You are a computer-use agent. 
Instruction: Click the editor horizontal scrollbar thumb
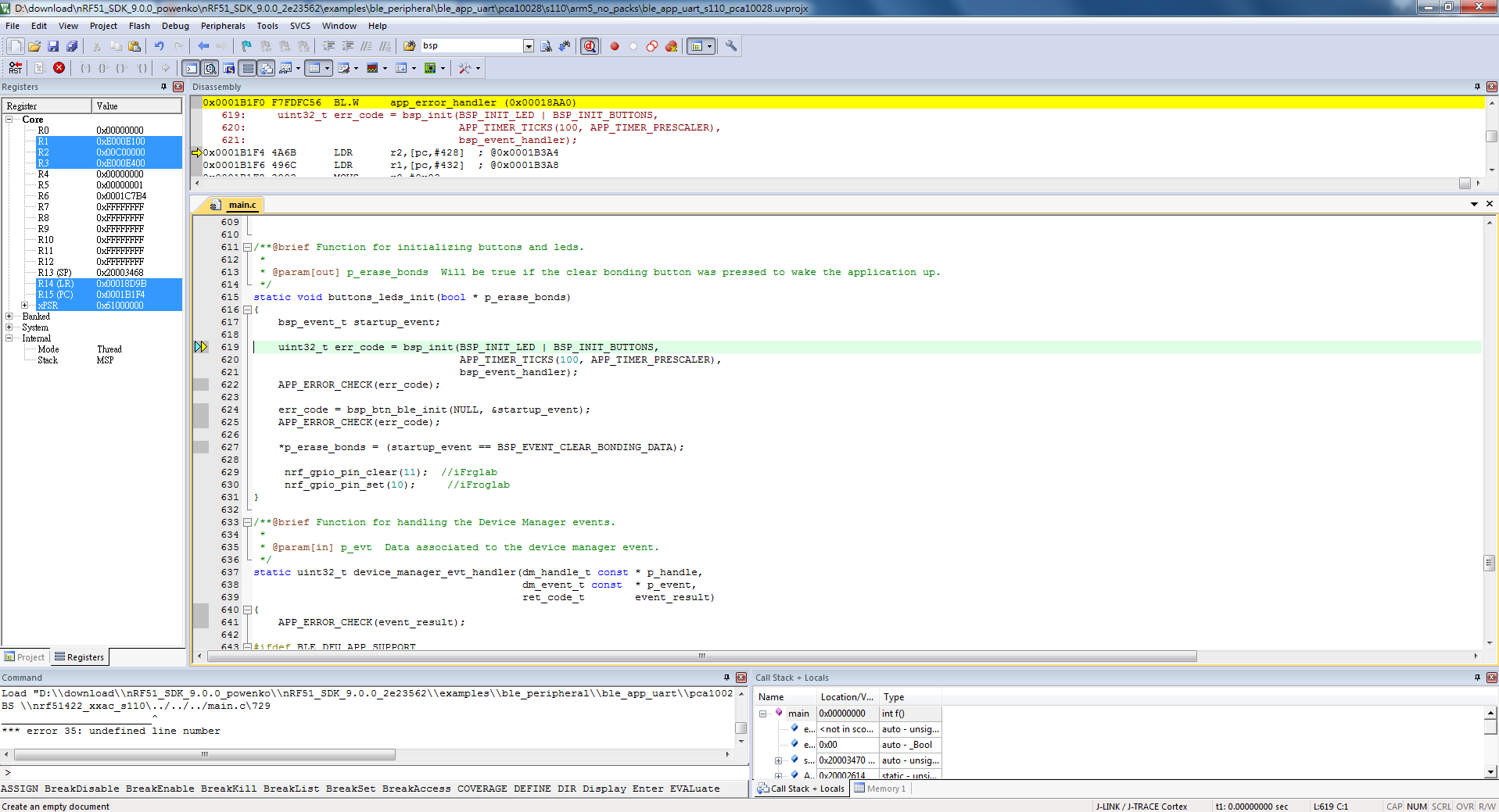point(702,656)
